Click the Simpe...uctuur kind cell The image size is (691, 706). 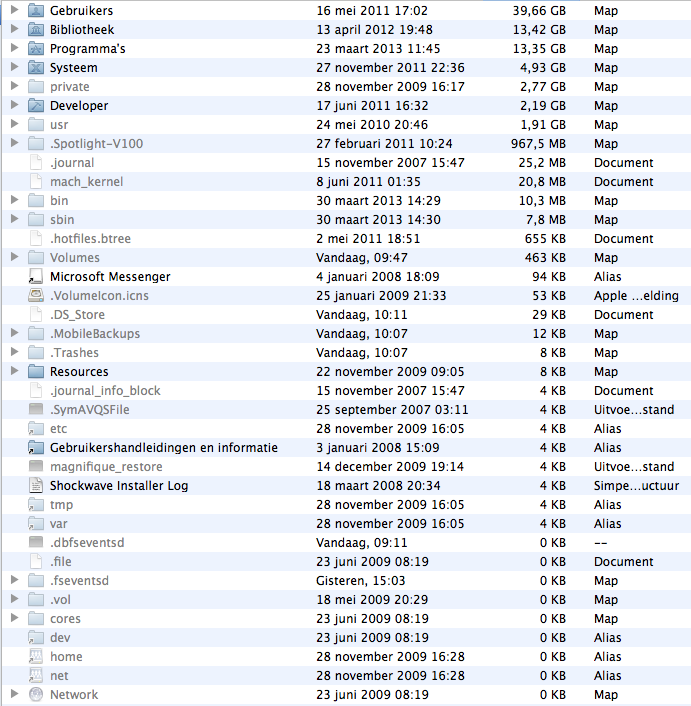pos(636,486)
